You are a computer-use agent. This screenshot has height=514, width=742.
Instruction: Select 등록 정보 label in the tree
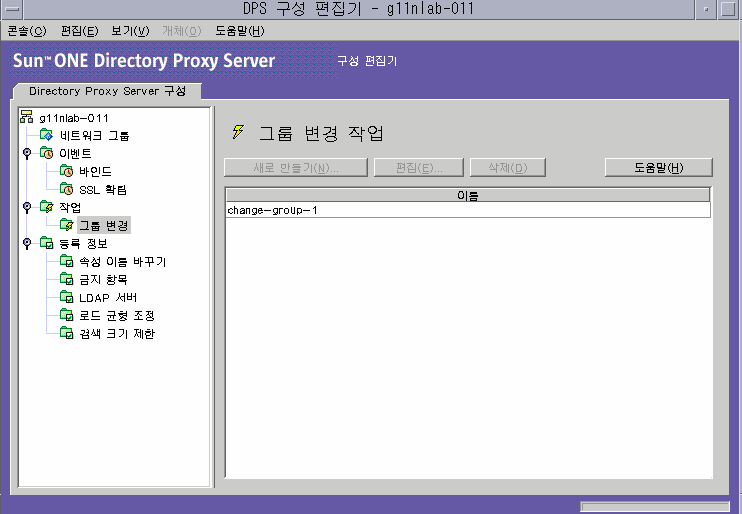coord(83,243)
